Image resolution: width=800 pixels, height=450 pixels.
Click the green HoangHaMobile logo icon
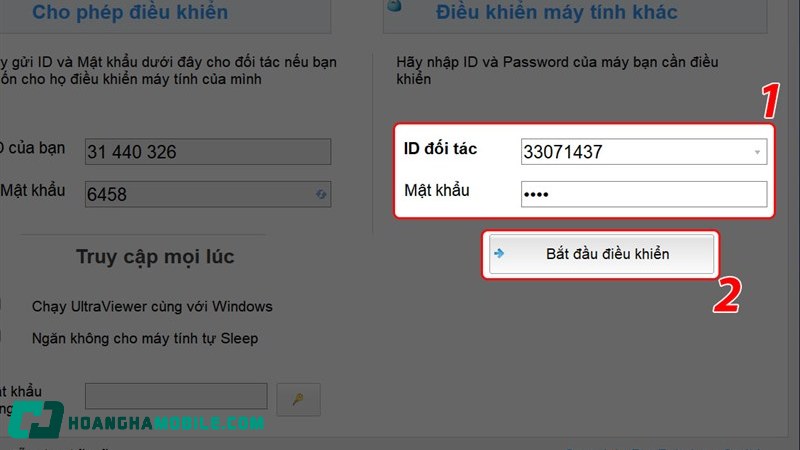(x=36, y=419)
